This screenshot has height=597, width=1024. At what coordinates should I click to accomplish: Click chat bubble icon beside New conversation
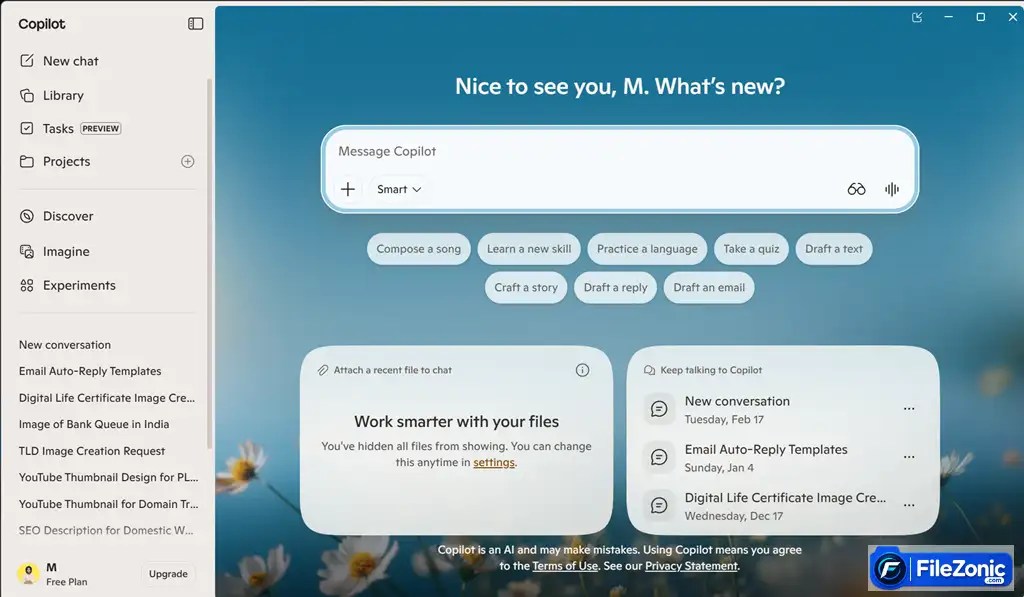pyautogui.click(x=659, y=409)
